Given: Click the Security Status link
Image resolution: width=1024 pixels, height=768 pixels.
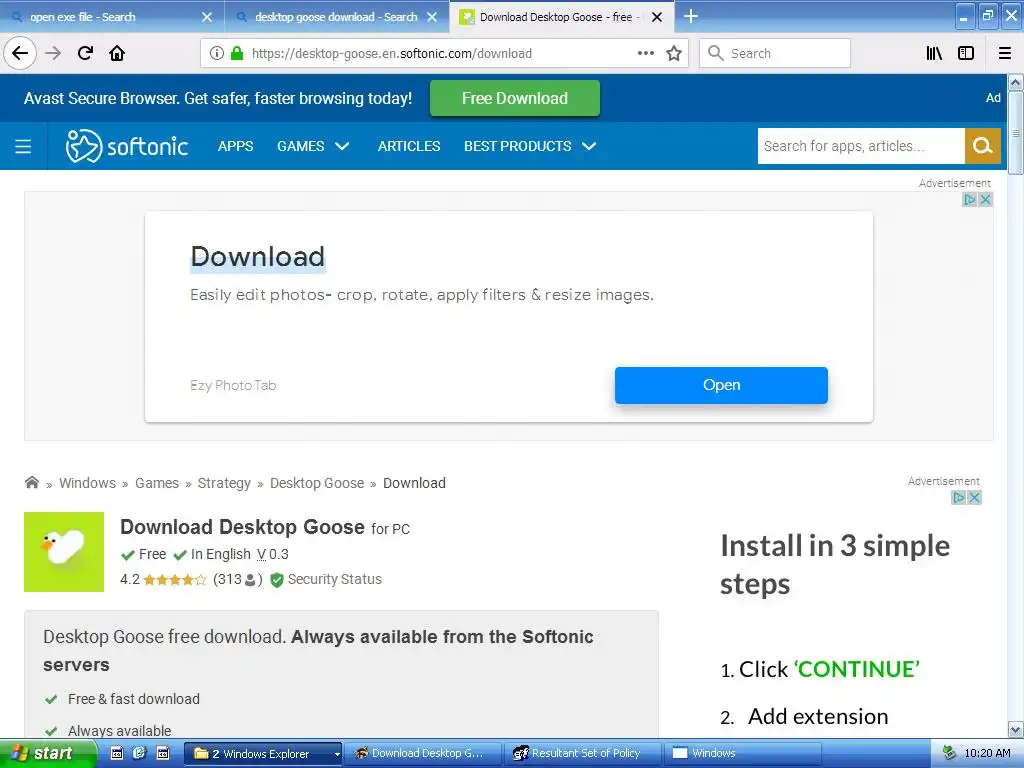Looking at the screenshot, I should click(x=334, y=579).
